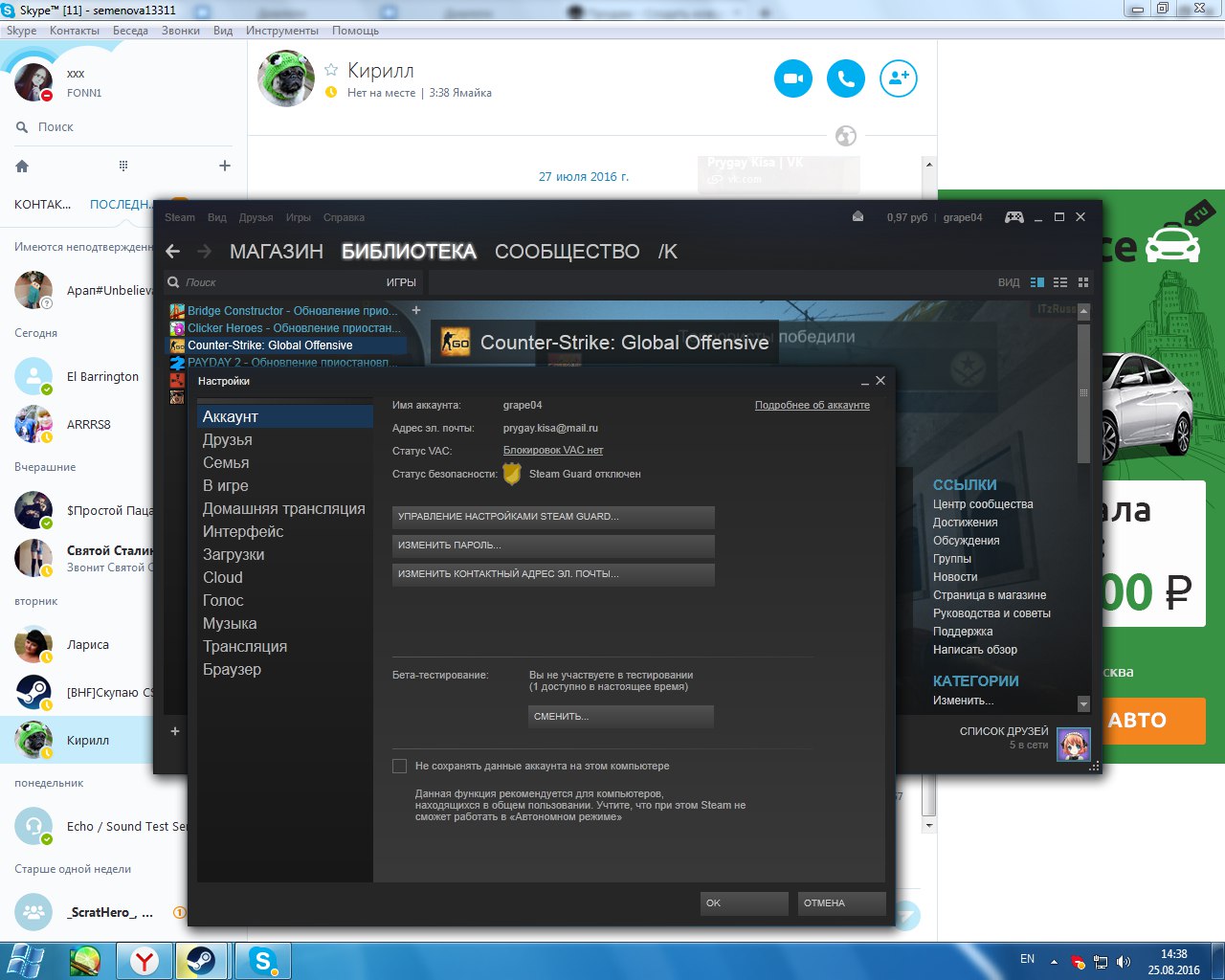The width and height of the screenshot is (1225, 980).
Task: Open the ИГРЫ library filter dropdown
Action: 401,282
